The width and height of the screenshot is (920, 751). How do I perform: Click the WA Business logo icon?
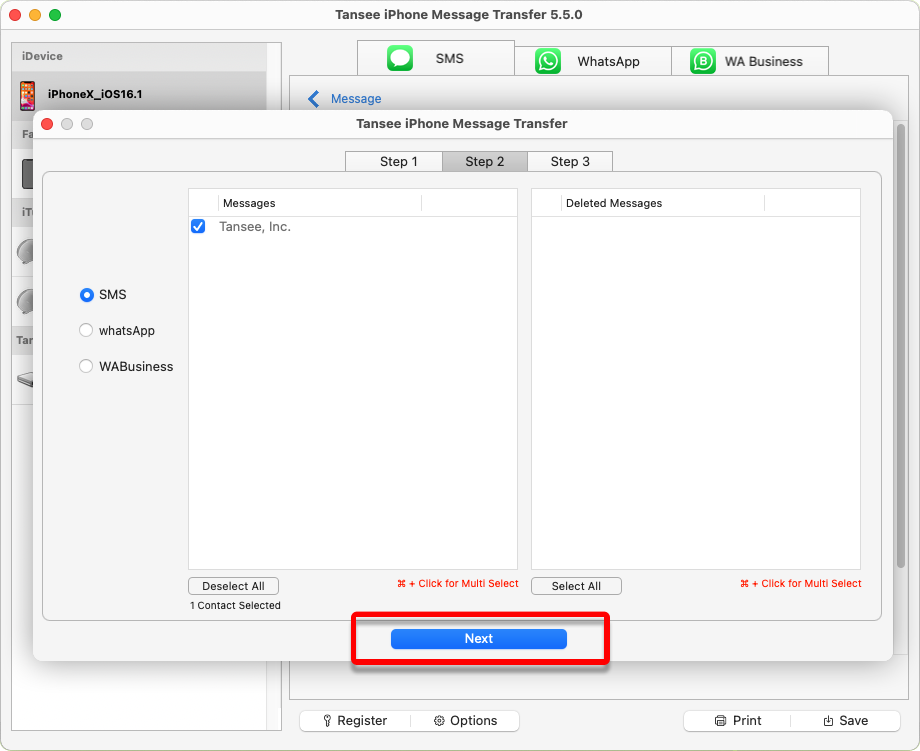(x=702, y=61)
